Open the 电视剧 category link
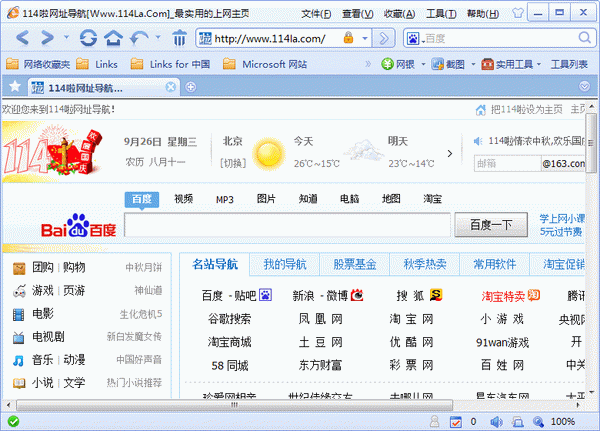The image size is (600, 431). click(48, 337)
